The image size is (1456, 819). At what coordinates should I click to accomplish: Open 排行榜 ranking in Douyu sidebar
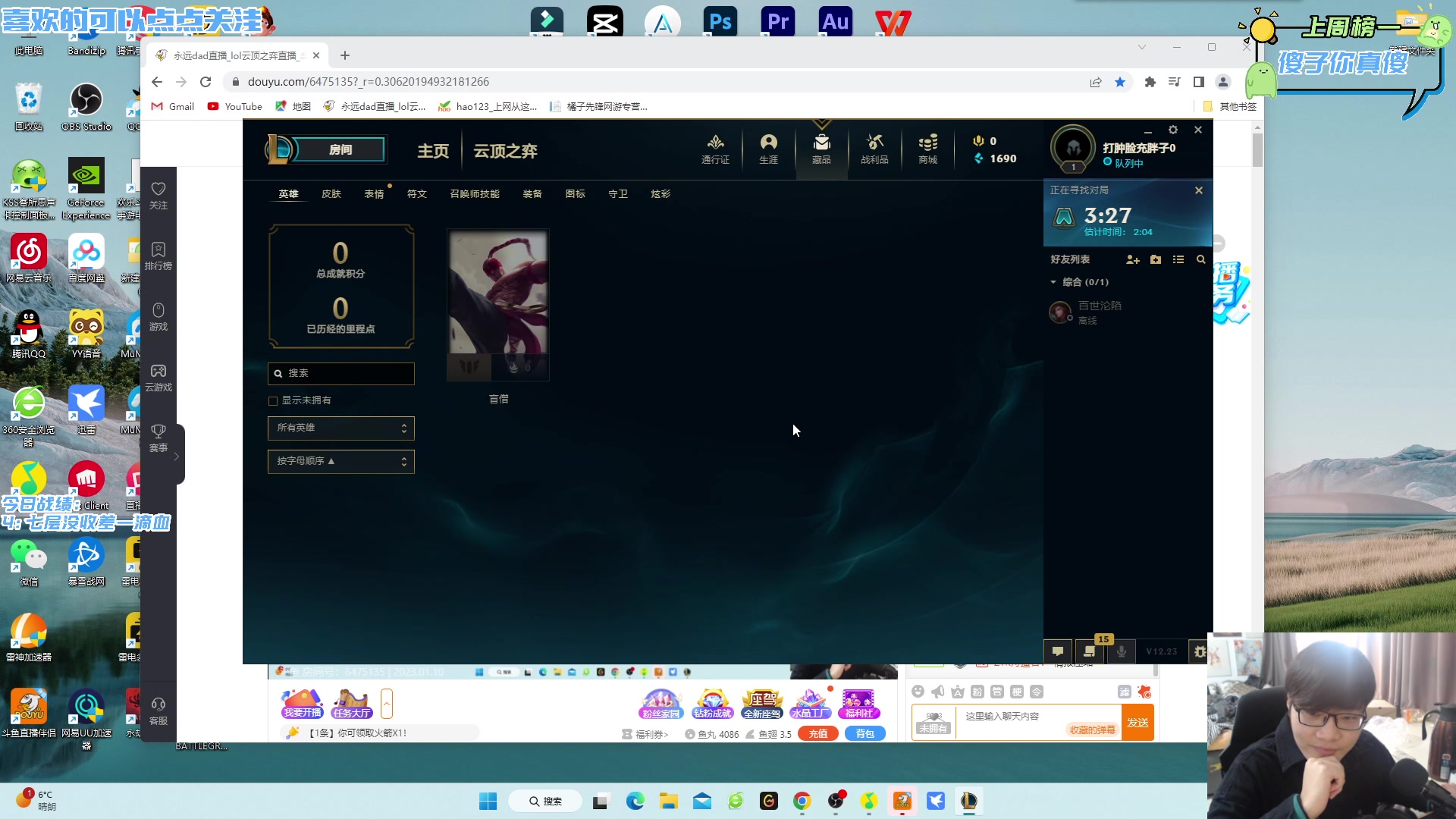coord(158,256)
